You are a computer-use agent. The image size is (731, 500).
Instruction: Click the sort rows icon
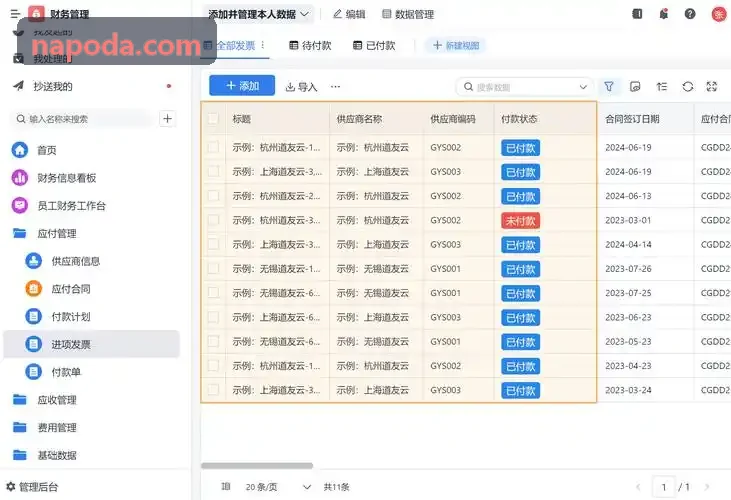[x=662, y=87]
